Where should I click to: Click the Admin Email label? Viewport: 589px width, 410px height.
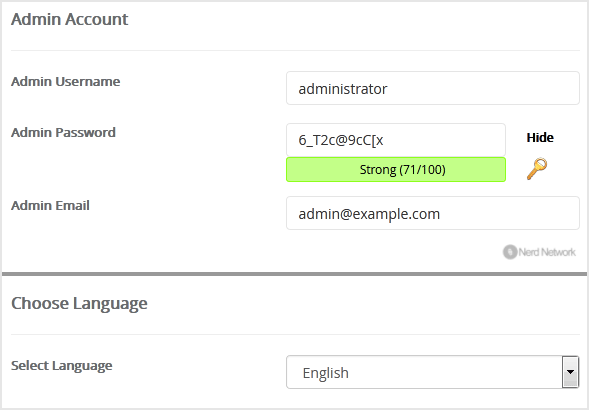tap(50, 206)
